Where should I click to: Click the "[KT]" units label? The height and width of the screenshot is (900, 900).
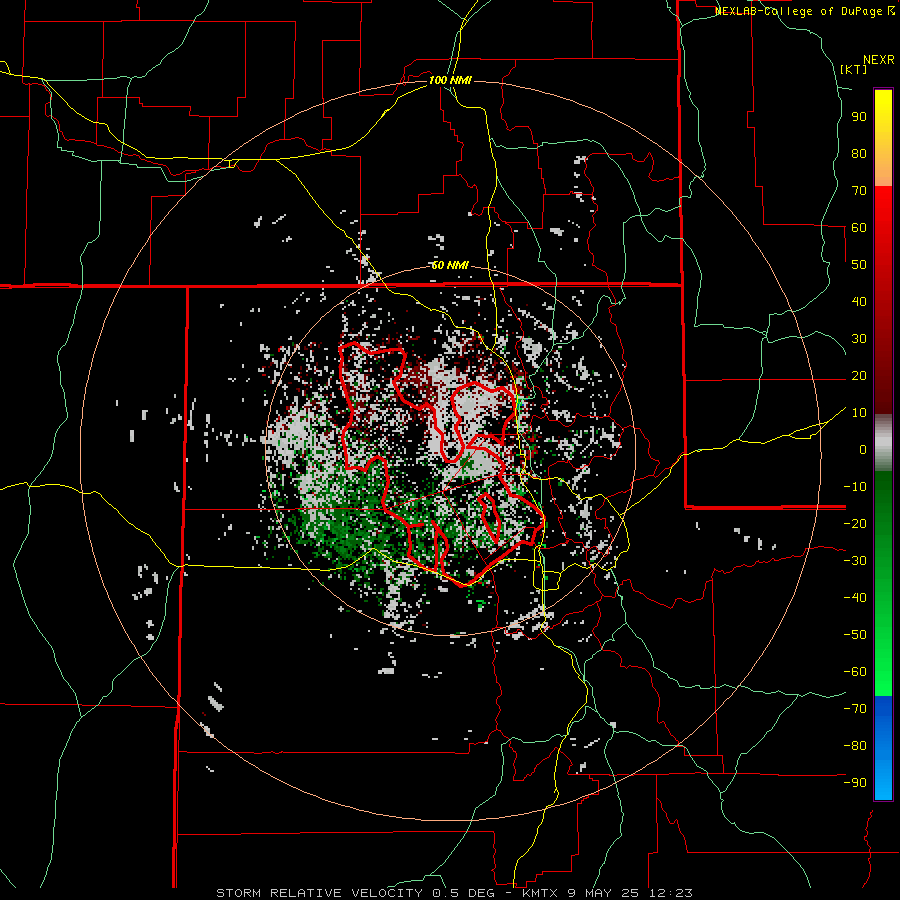click(854, 69)
